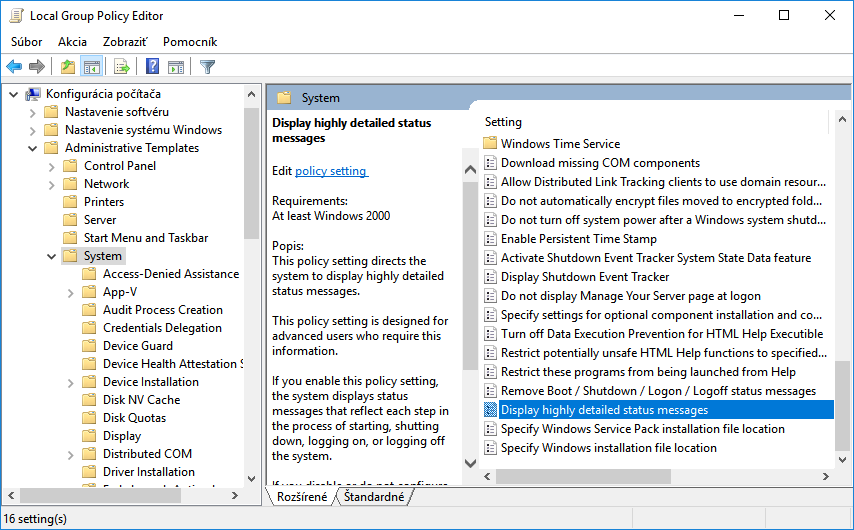The image size is (854, 530).
Task: Click the Export List toolbar icon
Action: click(x=121, y=67)
